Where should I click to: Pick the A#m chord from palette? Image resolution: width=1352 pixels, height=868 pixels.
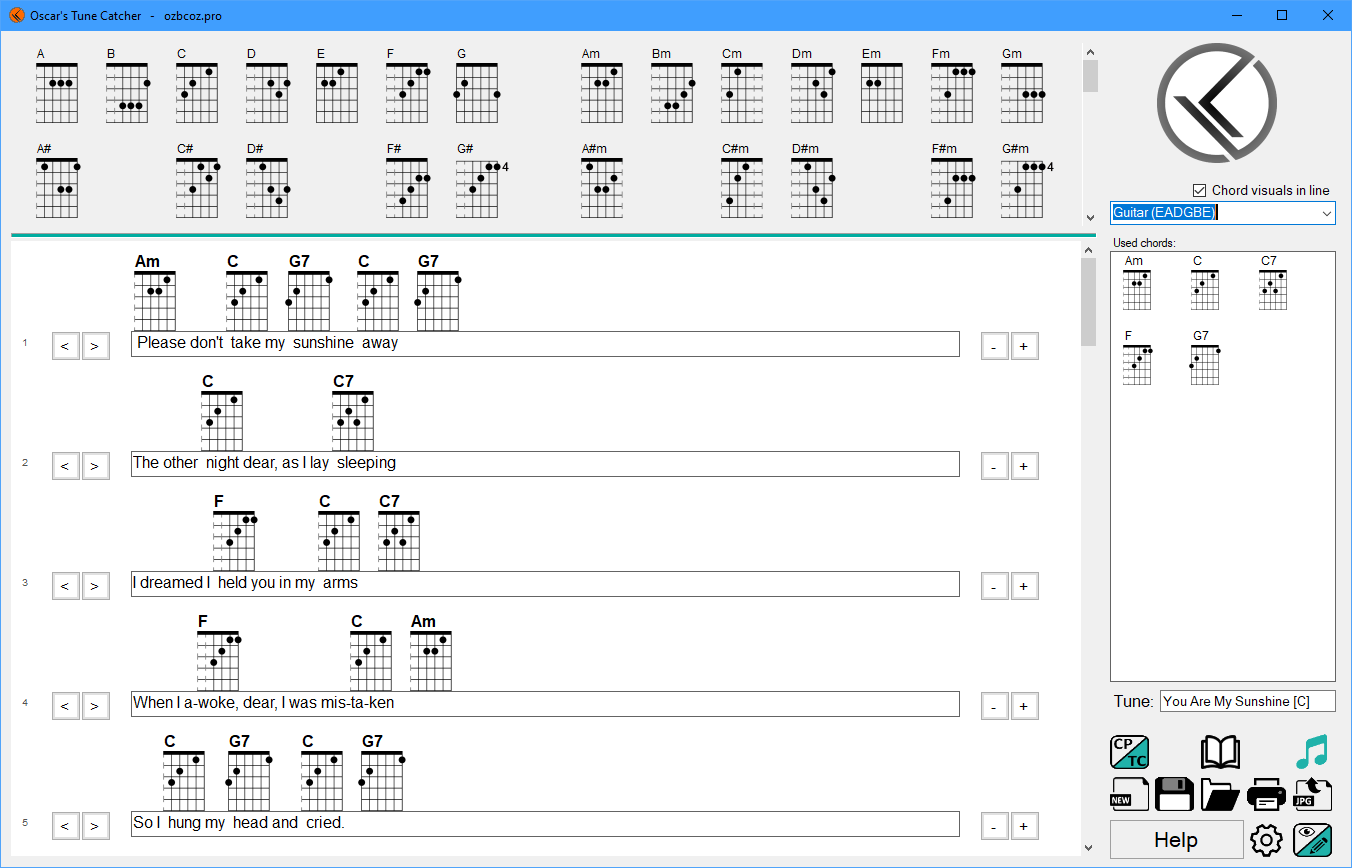pyautogui.click(x=602, y=180)
